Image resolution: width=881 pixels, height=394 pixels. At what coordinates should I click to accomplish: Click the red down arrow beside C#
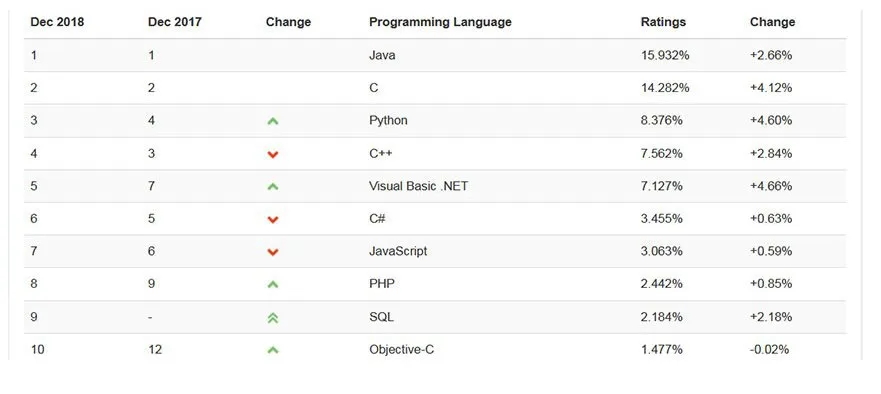coord(273,220)
